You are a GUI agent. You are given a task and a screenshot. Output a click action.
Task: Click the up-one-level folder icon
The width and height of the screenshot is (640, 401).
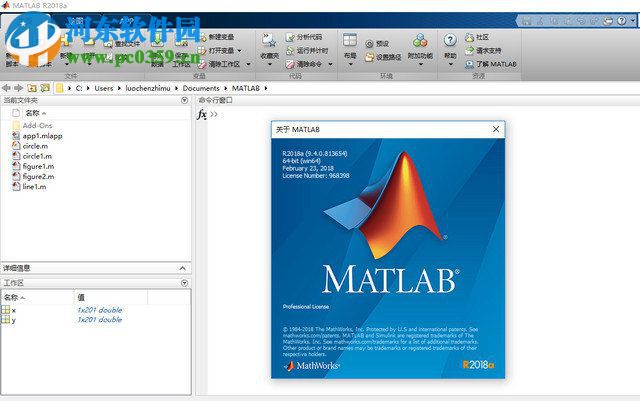(x=32, y=88)
